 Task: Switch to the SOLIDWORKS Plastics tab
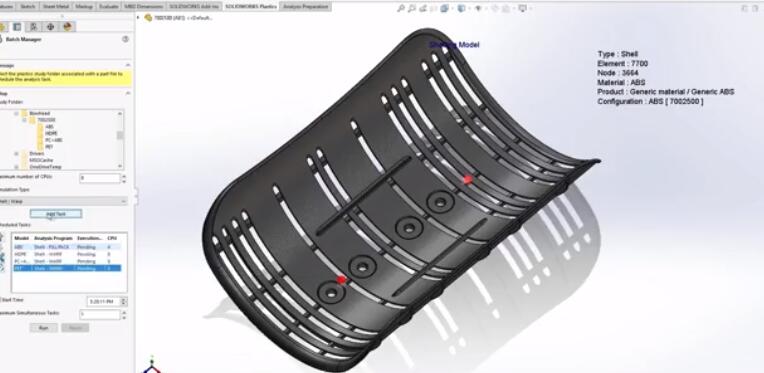pos(251,7)
